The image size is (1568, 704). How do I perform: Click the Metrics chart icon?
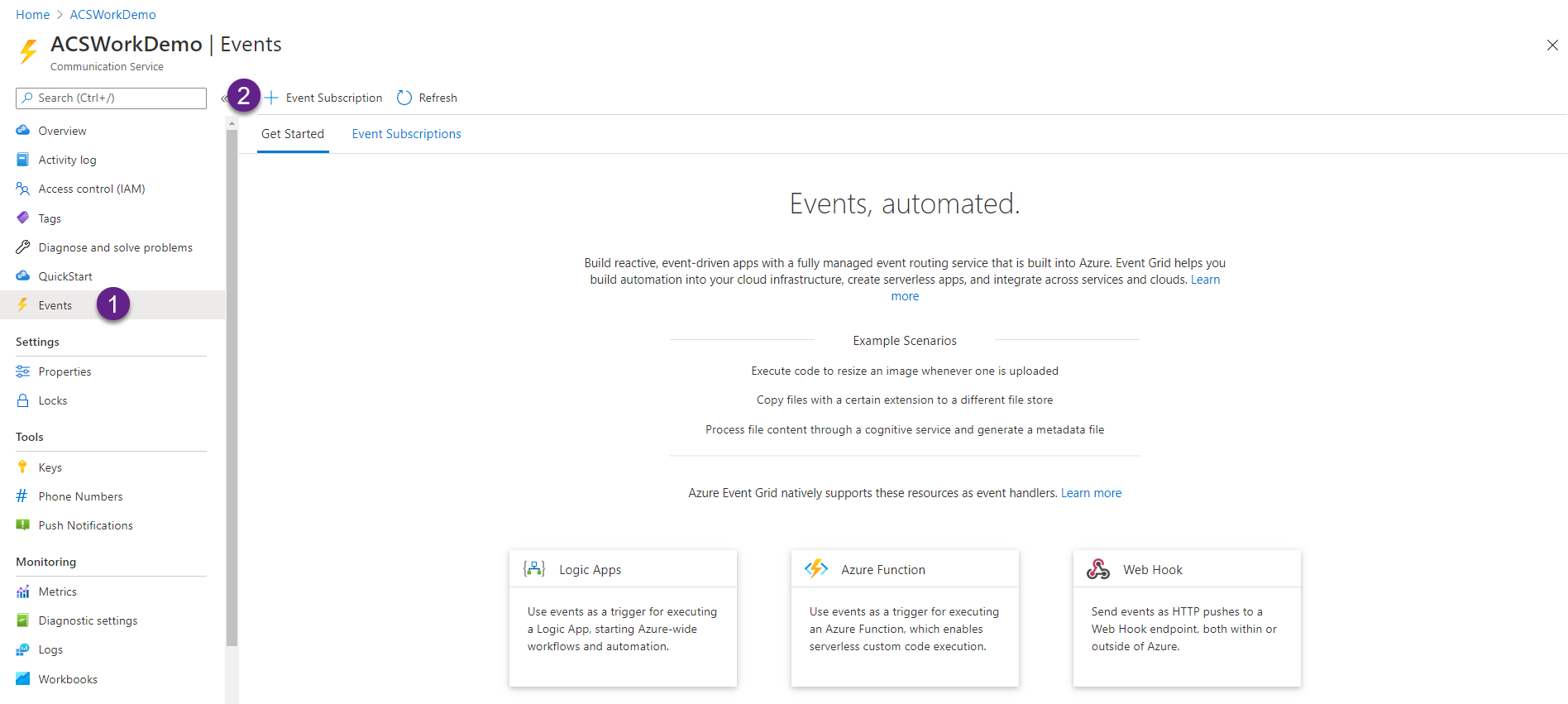coord(23,591)
